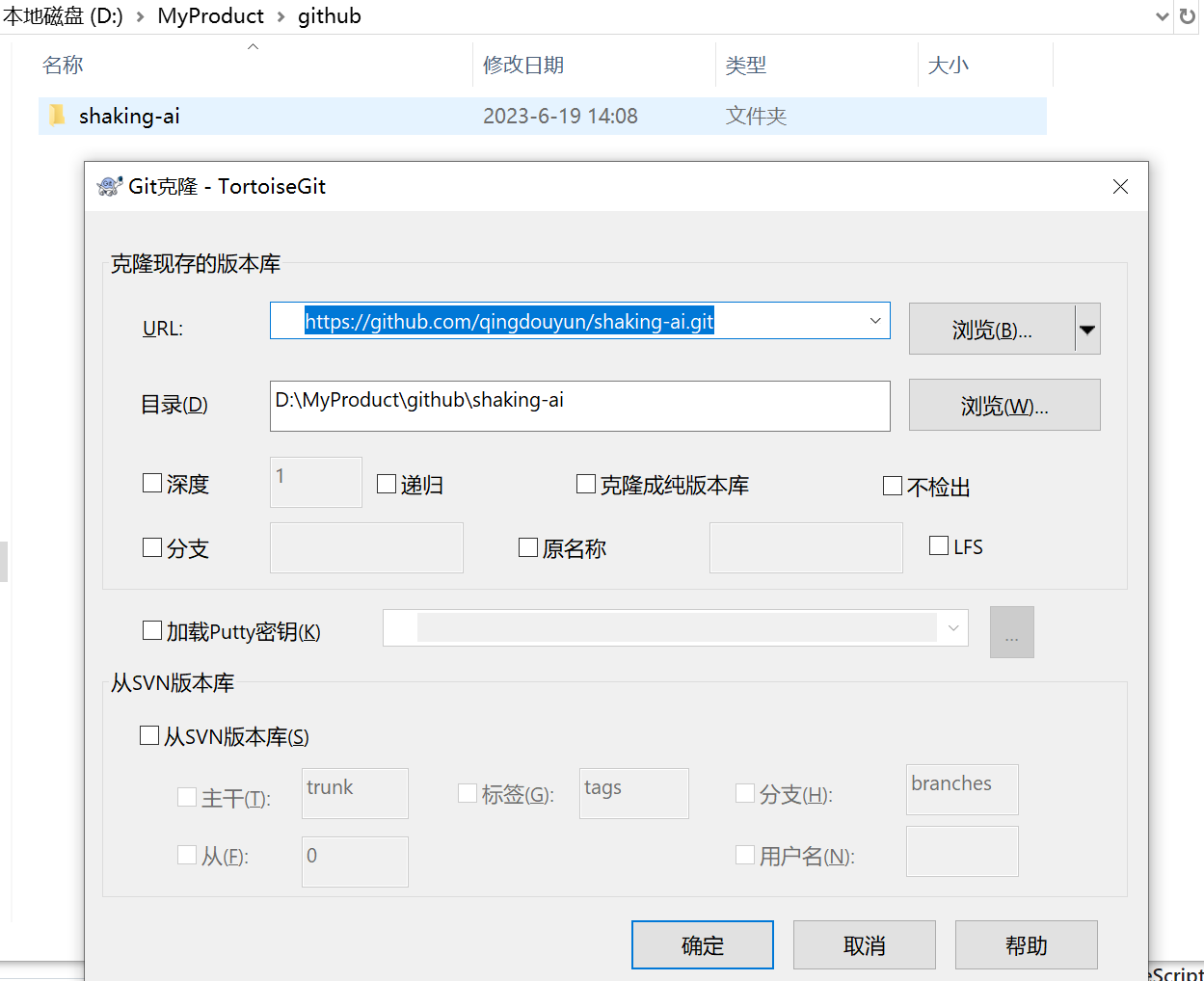
Task: Expand the URL history dropdown arrow
Action: click(x=875, y=321)
